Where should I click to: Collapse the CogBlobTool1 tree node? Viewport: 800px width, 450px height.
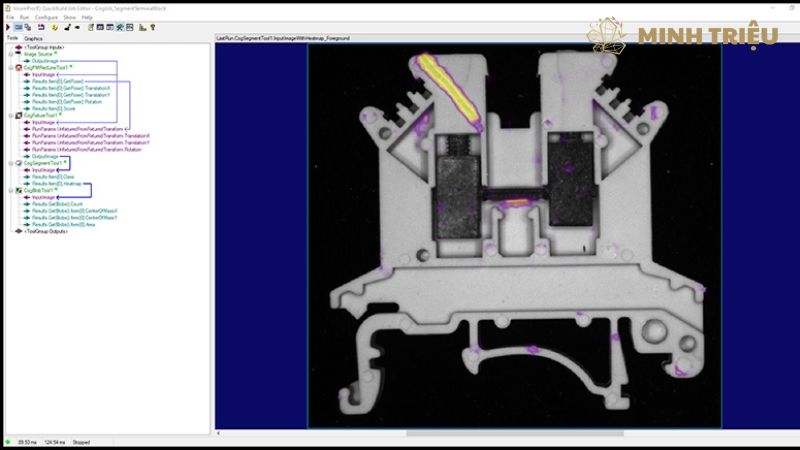coord(10,190)
